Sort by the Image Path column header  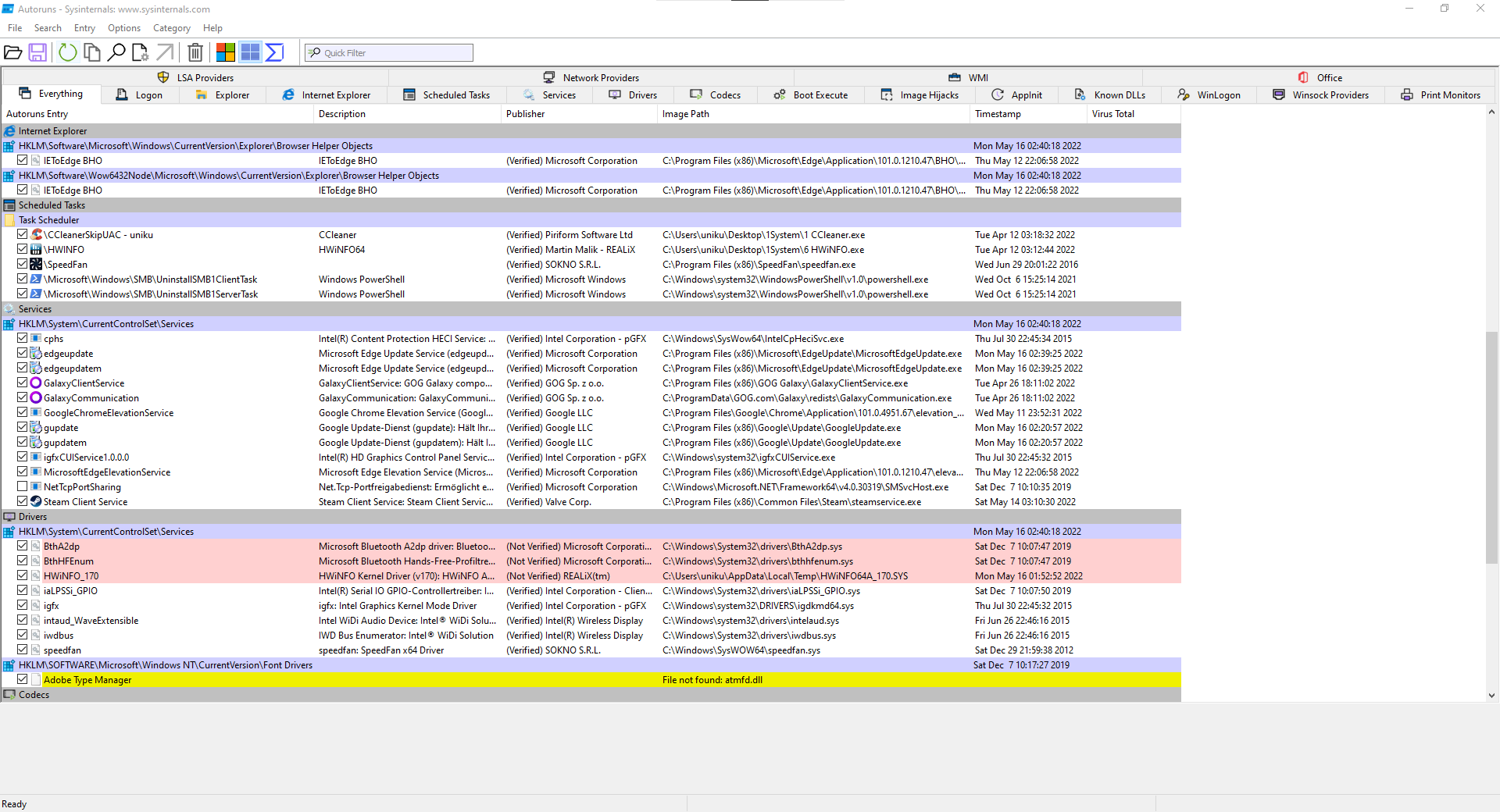813,114
